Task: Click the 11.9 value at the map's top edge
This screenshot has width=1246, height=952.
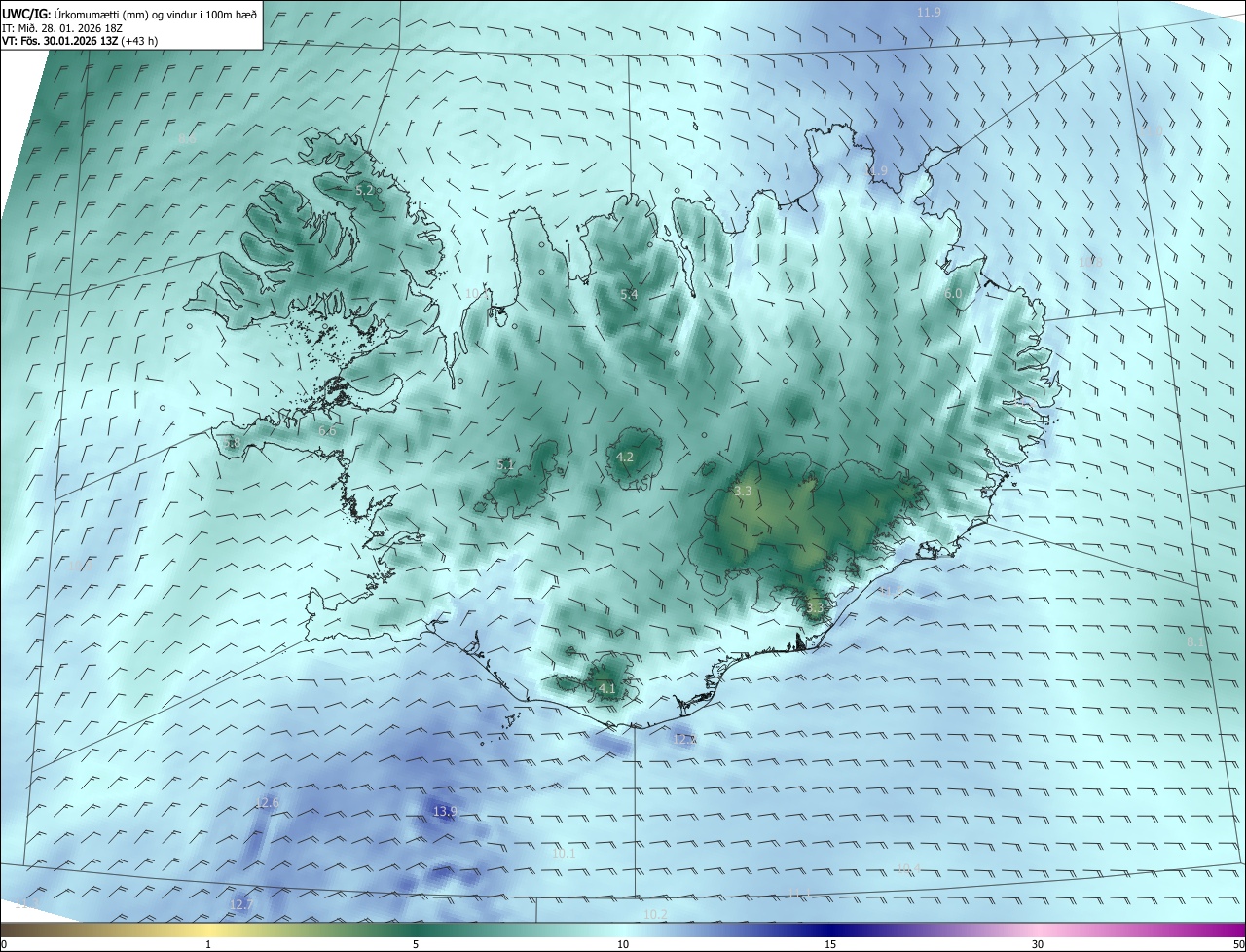Action: (x=929, y=12)
